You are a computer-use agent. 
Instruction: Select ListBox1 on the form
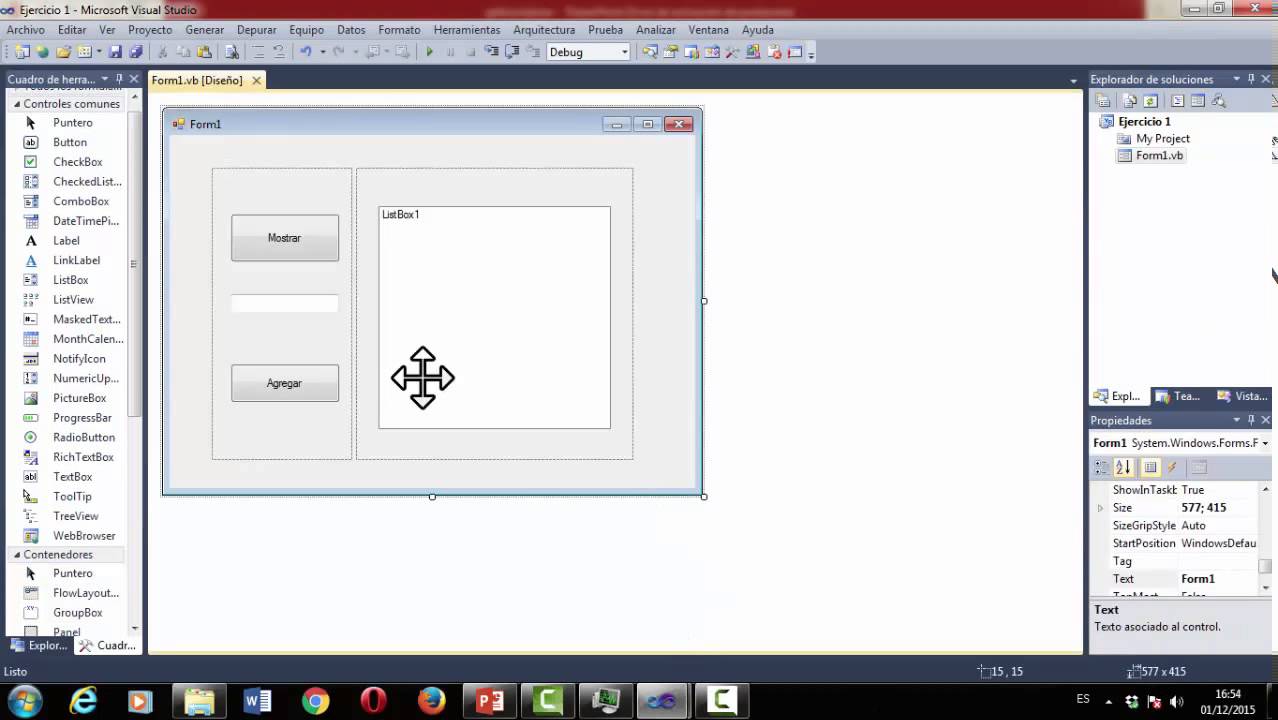494,317
